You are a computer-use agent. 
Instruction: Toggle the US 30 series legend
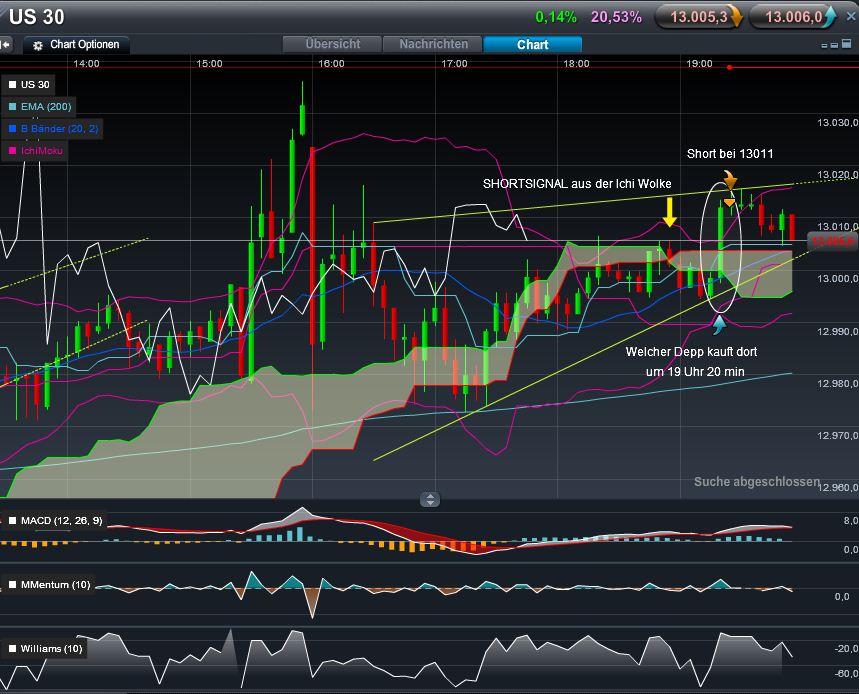click(29, 85)
